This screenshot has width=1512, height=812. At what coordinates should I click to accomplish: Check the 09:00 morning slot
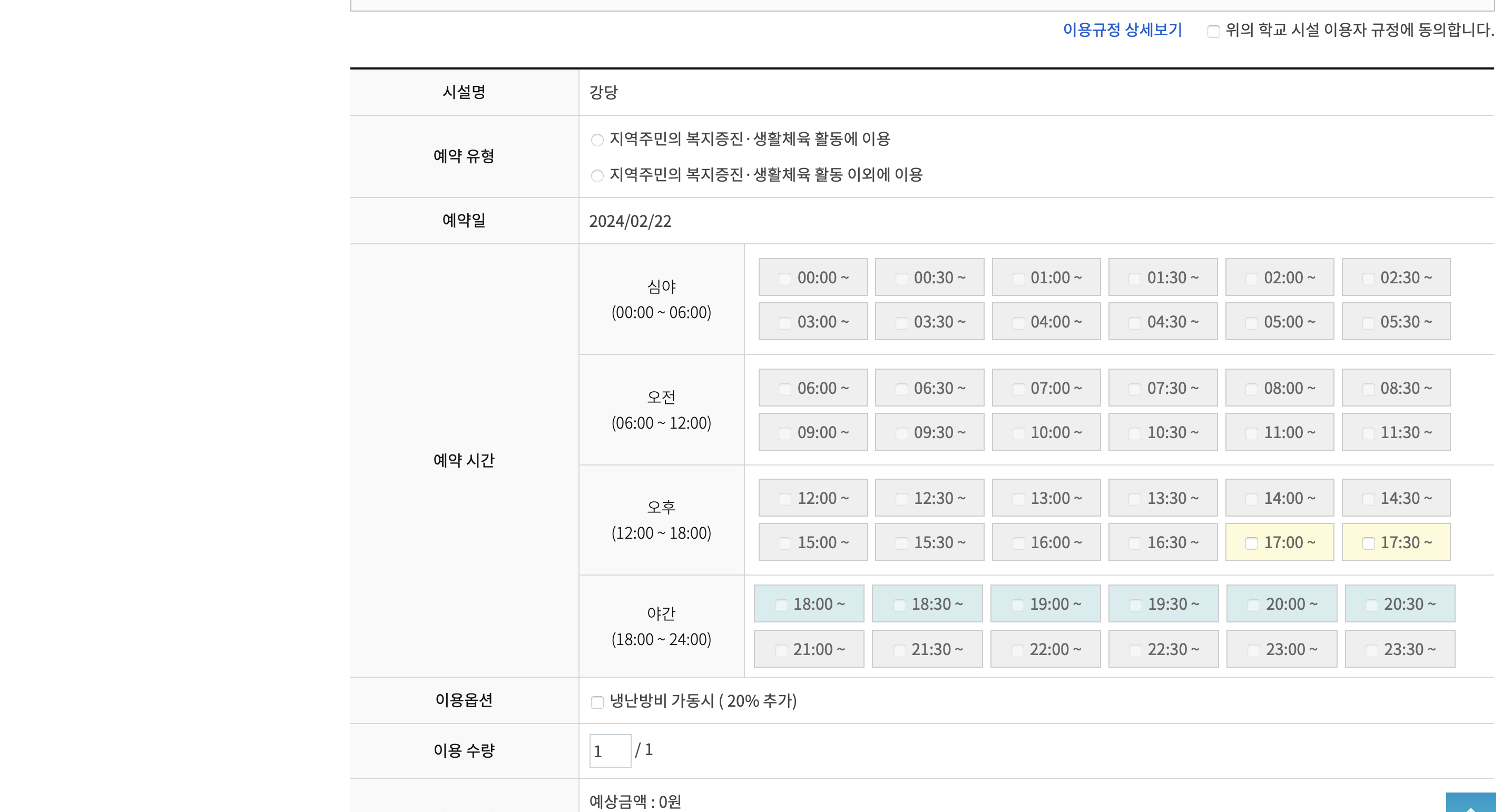[785, 433]
